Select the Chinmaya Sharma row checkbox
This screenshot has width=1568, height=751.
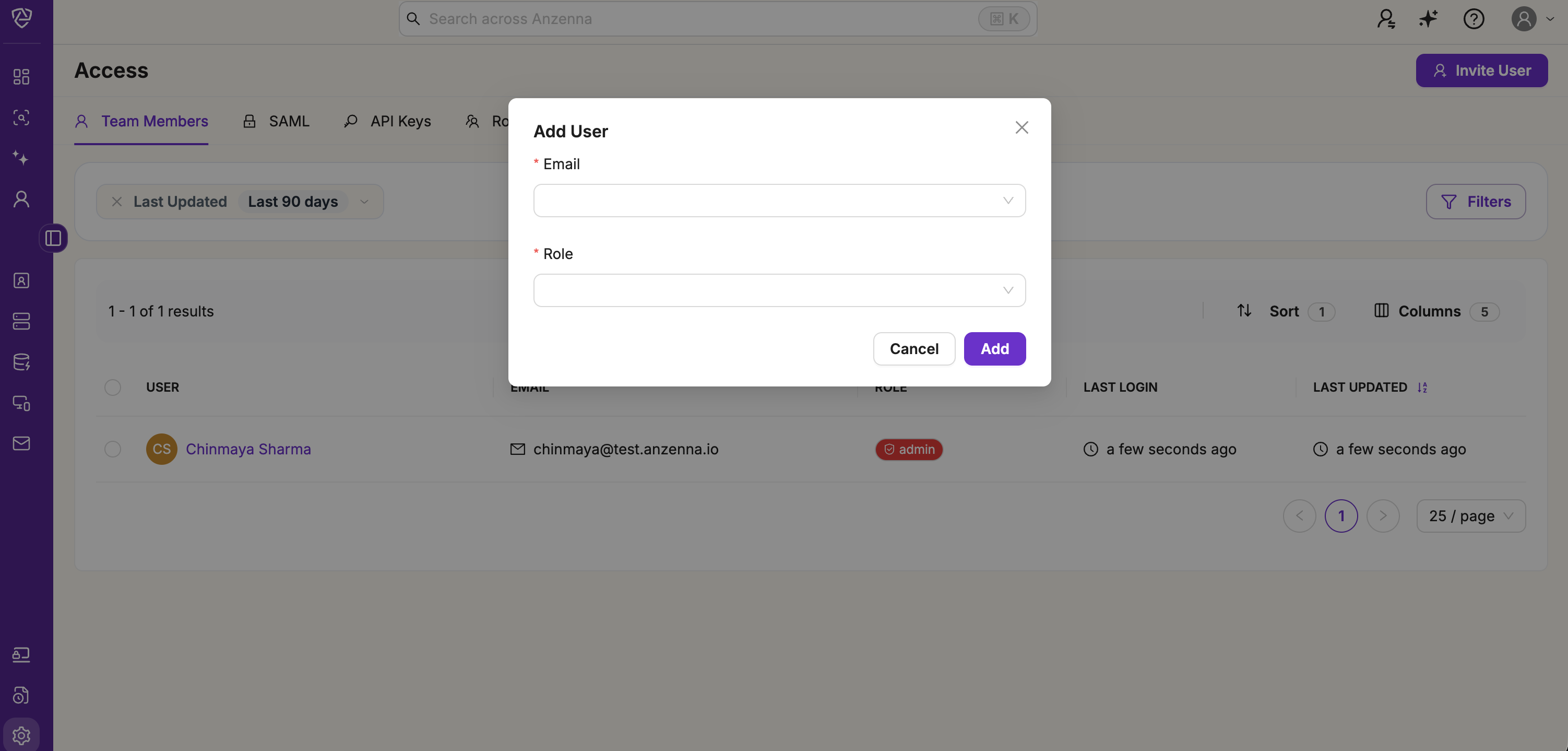113,449
